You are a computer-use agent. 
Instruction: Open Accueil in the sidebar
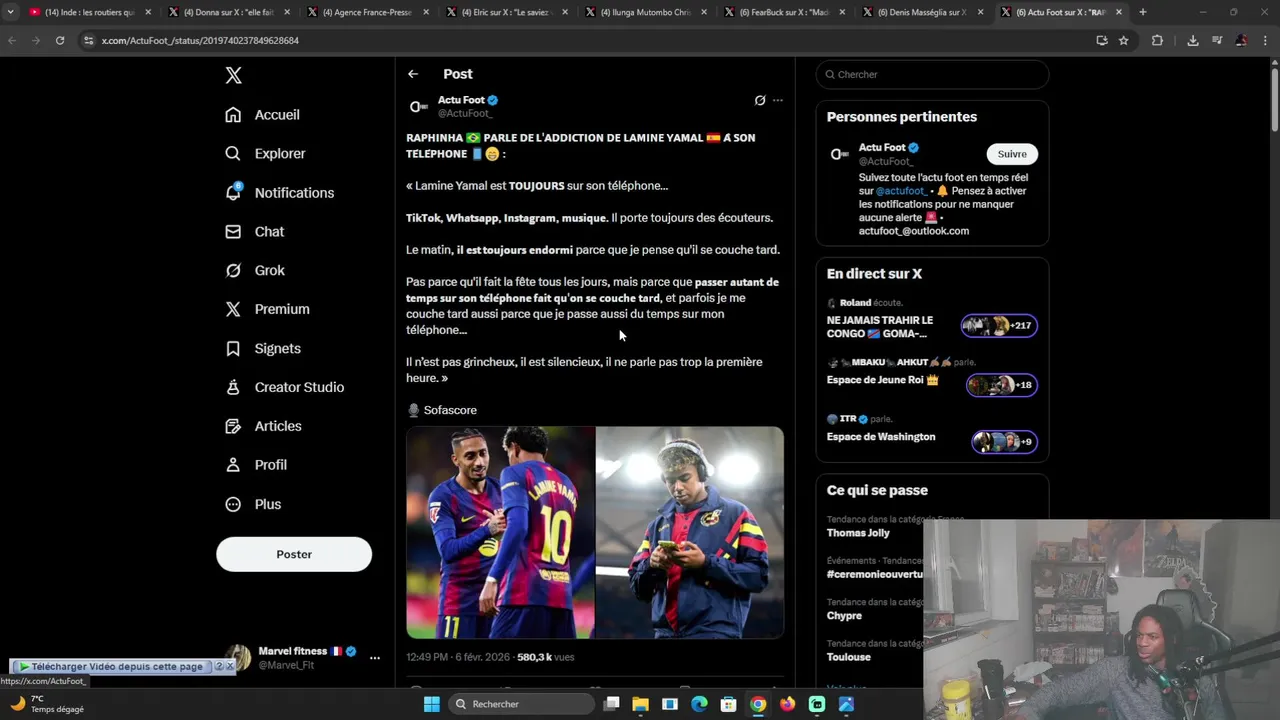(263, 115)
